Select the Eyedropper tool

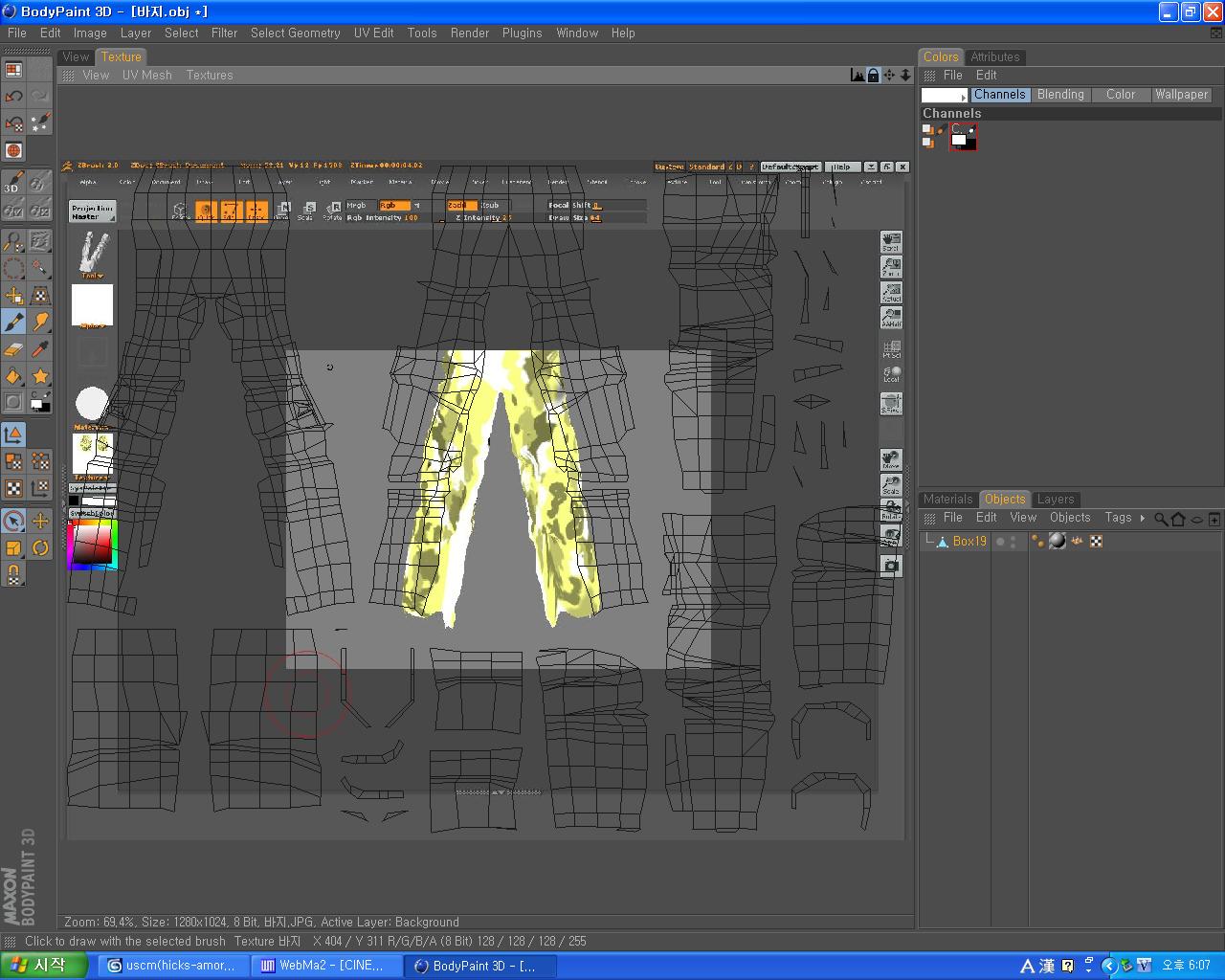point(40,348)
